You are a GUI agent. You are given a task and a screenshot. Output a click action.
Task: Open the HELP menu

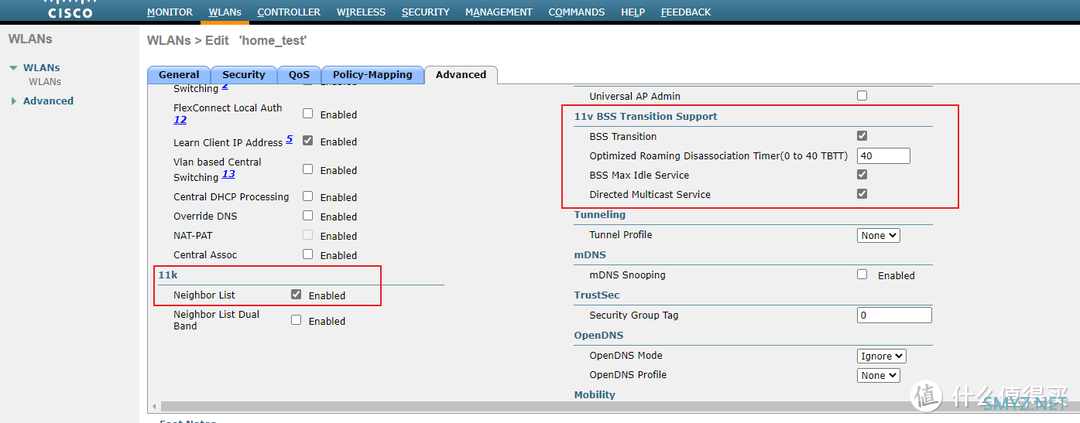pyautogui.click(x=633, y=12)
